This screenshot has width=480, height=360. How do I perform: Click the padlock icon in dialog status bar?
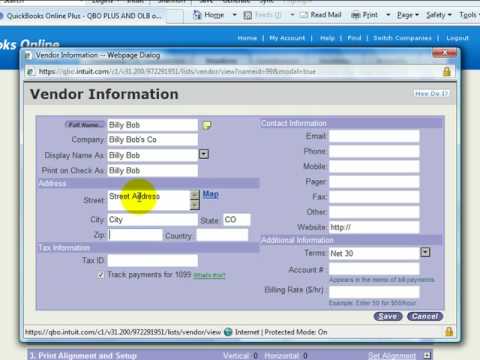click(449, 331)
